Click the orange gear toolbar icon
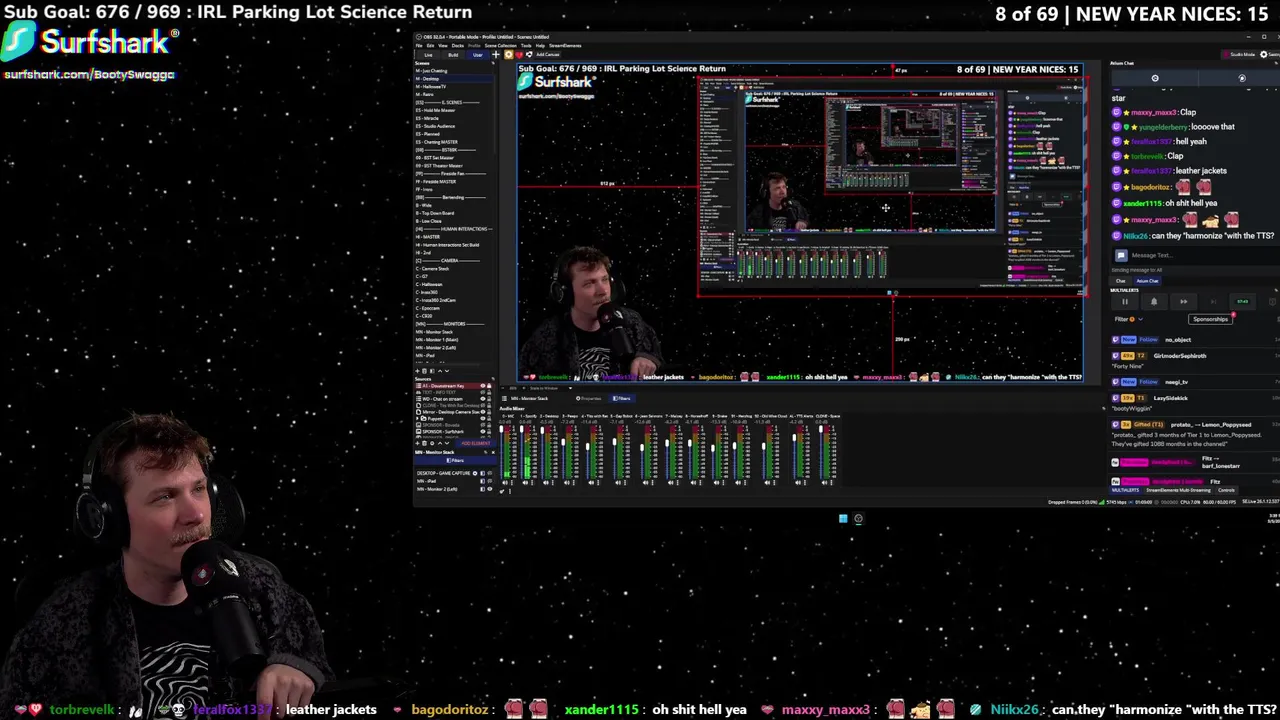This screenshot has height=720, width=1280. [x=509, y=55]
